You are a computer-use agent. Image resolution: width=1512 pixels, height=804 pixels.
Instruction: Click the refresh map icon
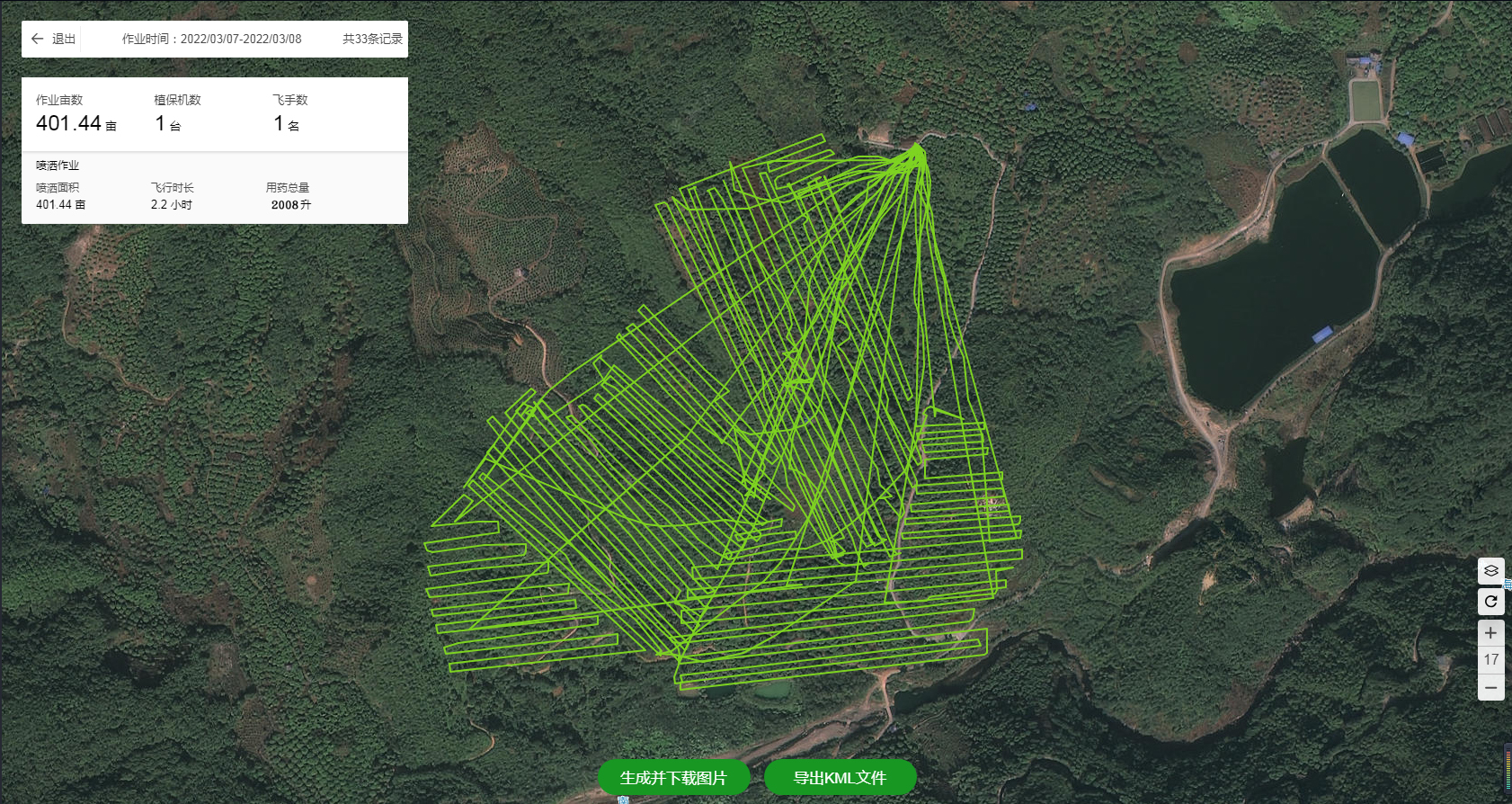click(x=1490, y=601)
